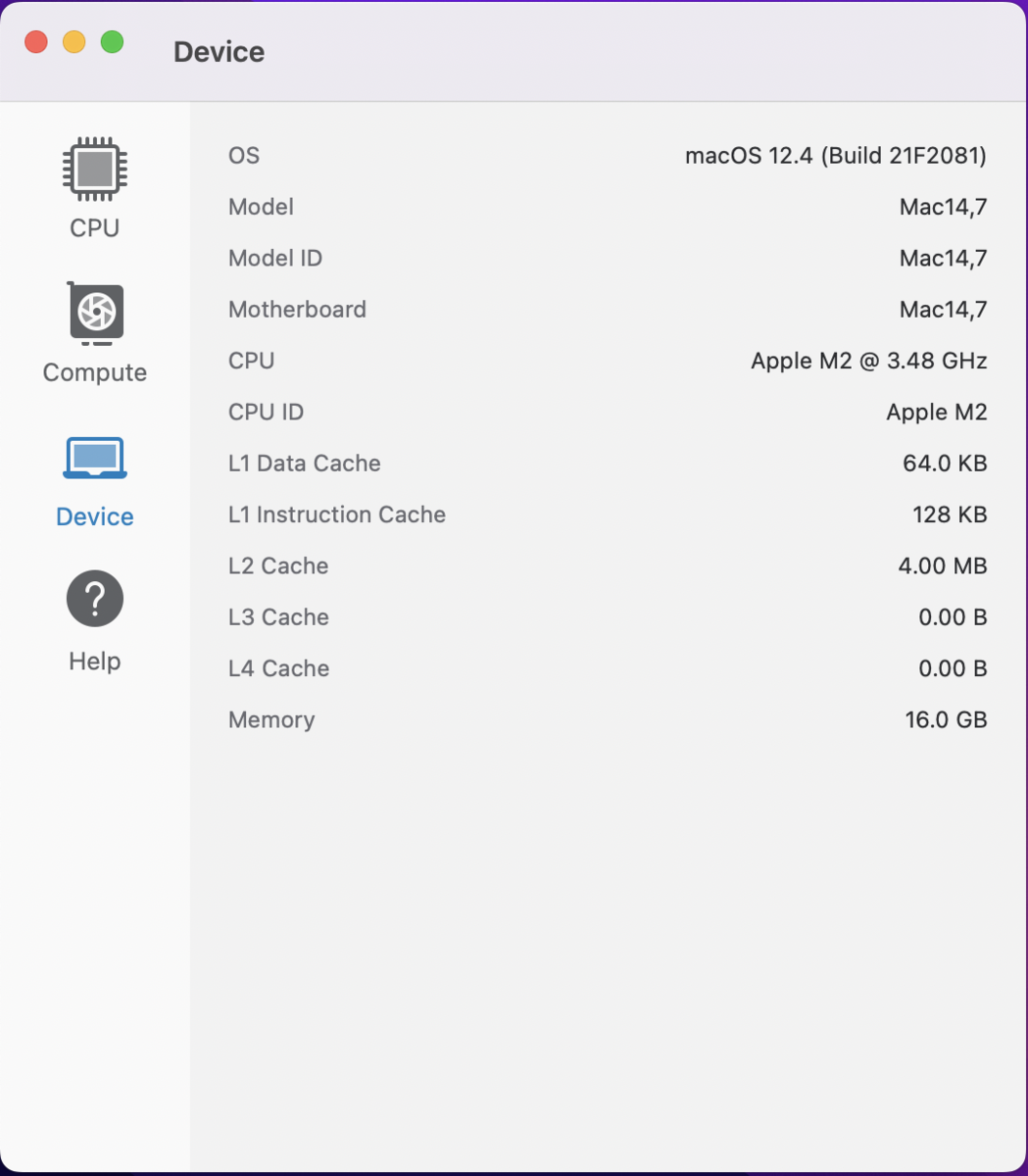Select the macOS 12.4 build value
1028x1176 pixels.
click(835, 156)
